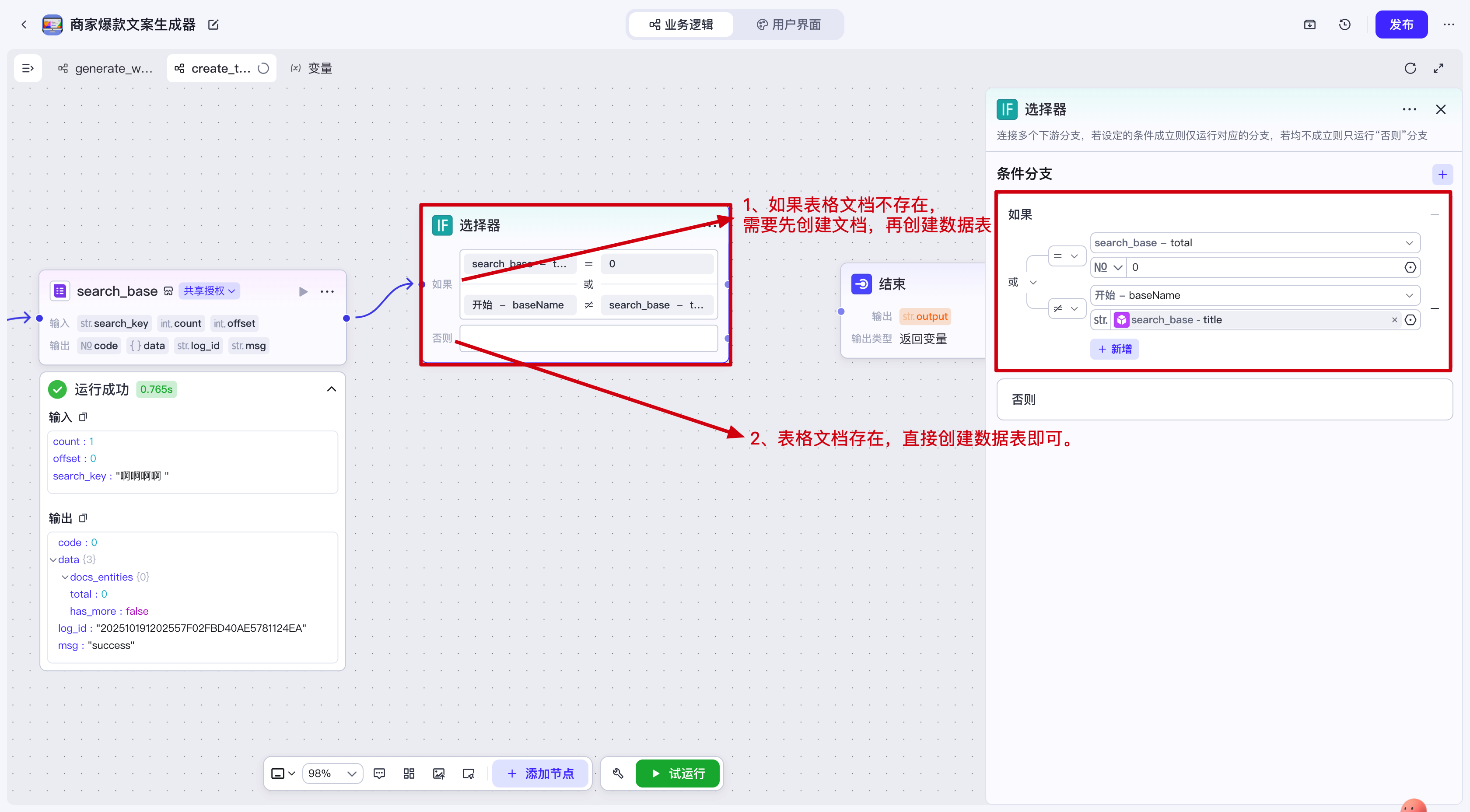Toggle the workflow list sidebar icon

[x=28, y=69]
